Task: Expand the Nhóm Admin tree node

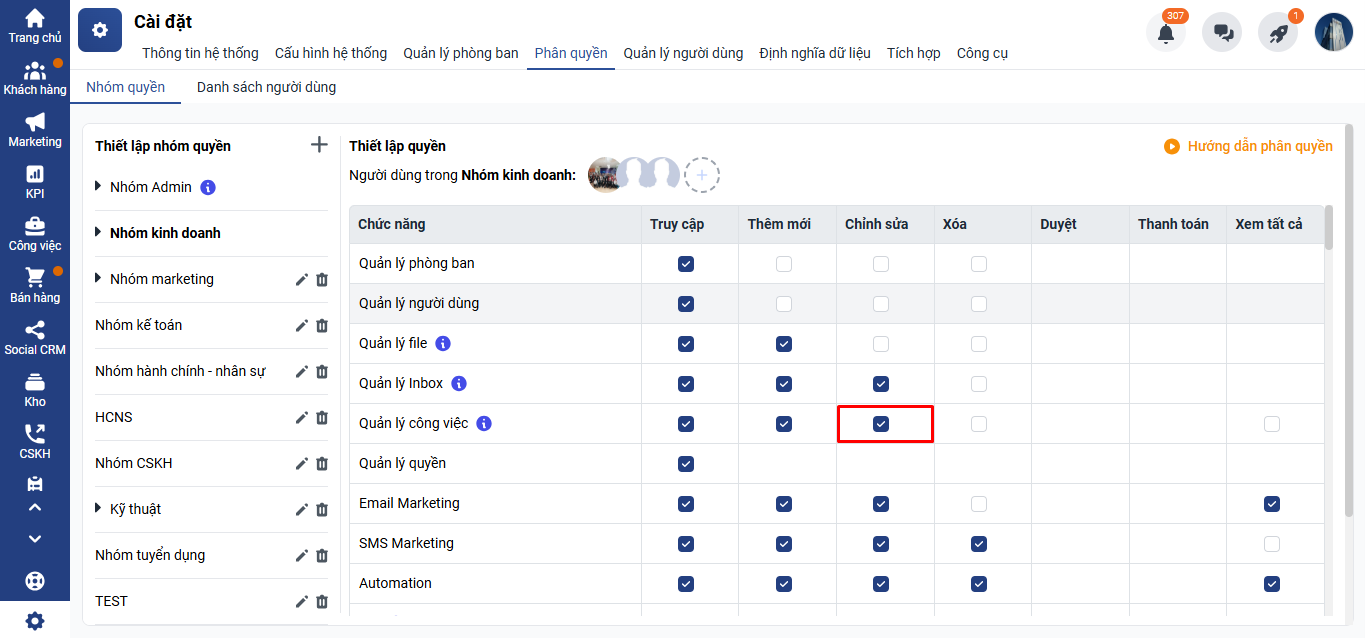Action: (x=98, y=187)
